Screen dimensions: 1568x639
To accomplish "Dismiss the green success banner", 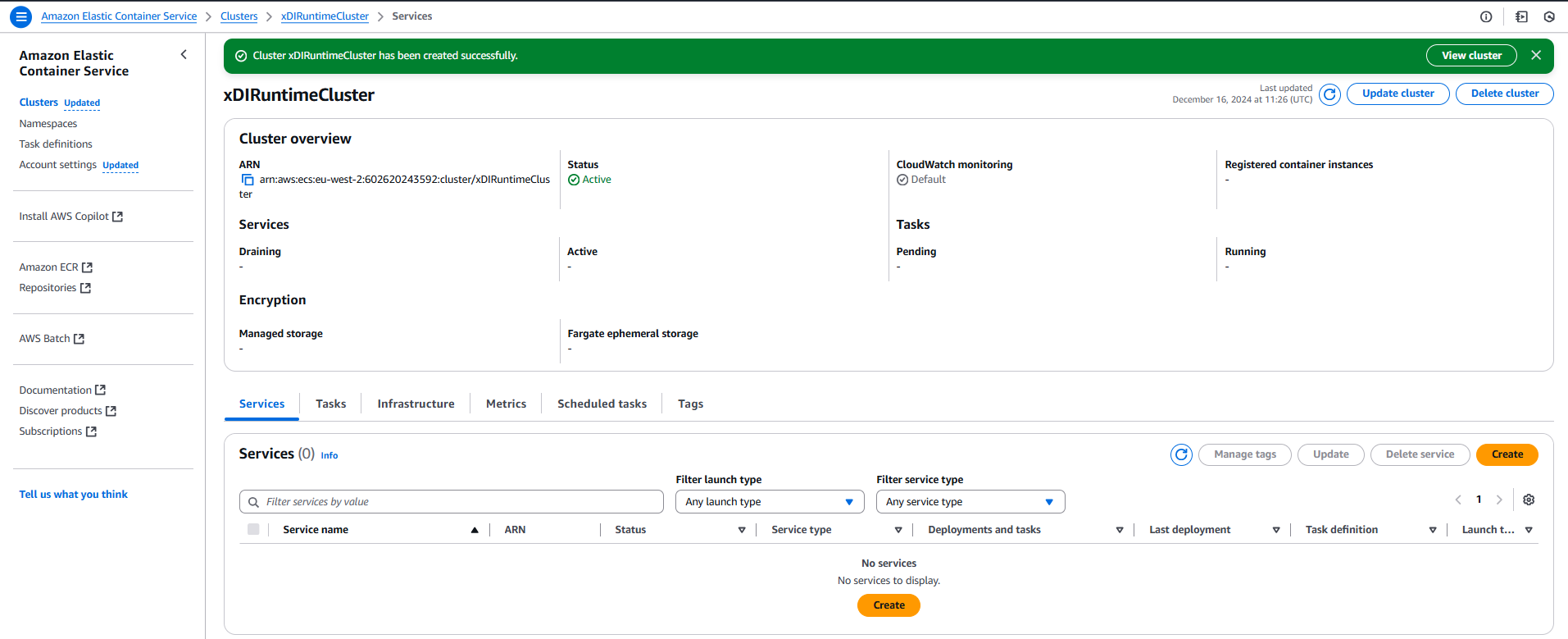I will [1536, 55].
